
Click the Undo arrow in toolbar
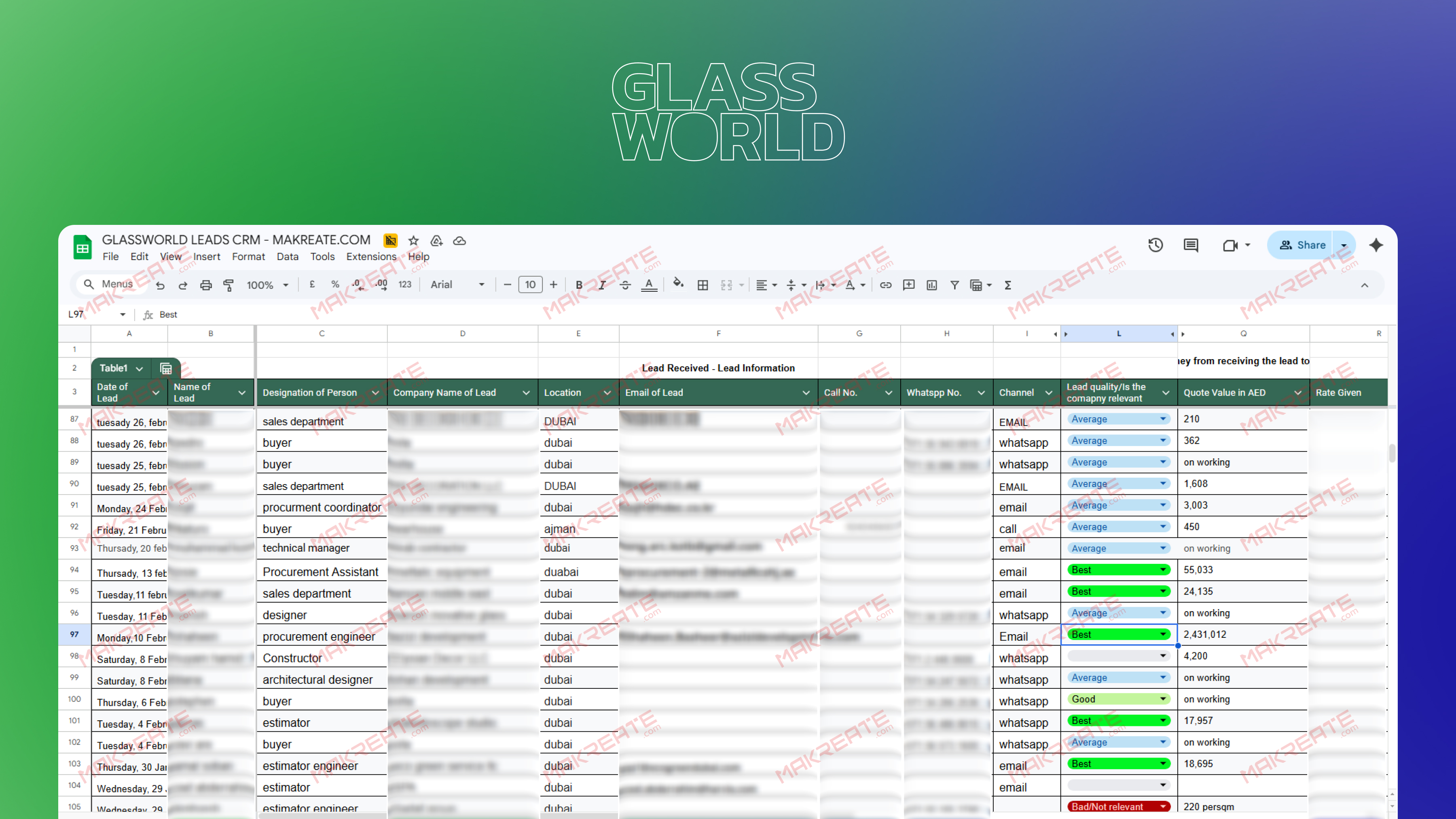coord(161,285)
